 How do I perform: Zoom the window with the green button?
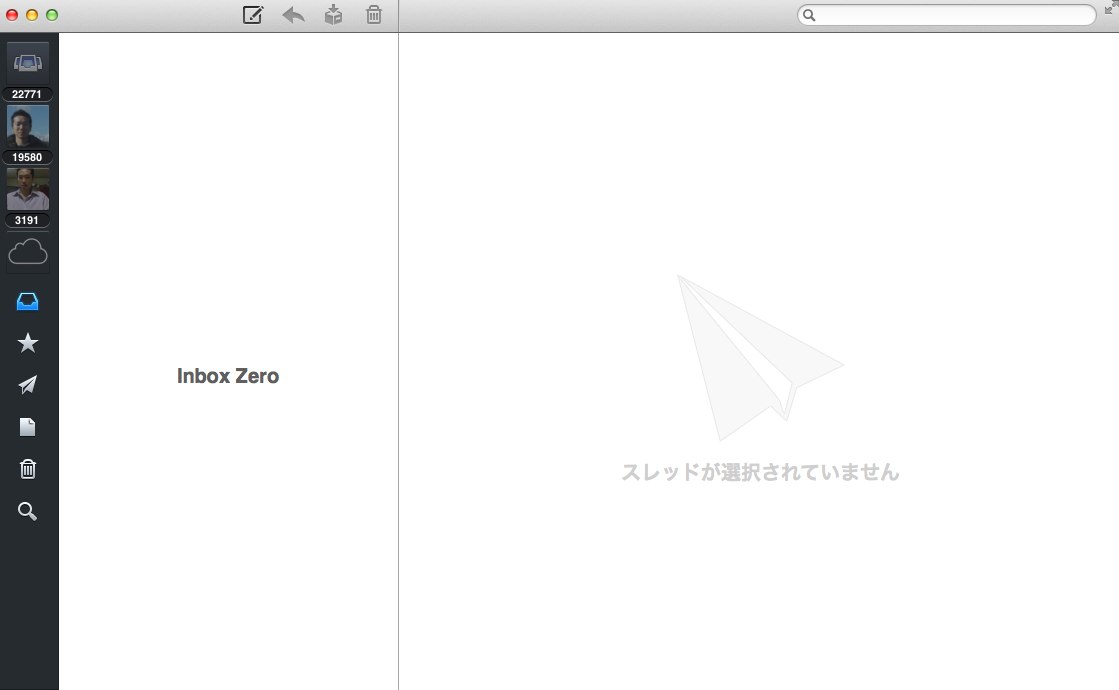(x=52, y=15)
